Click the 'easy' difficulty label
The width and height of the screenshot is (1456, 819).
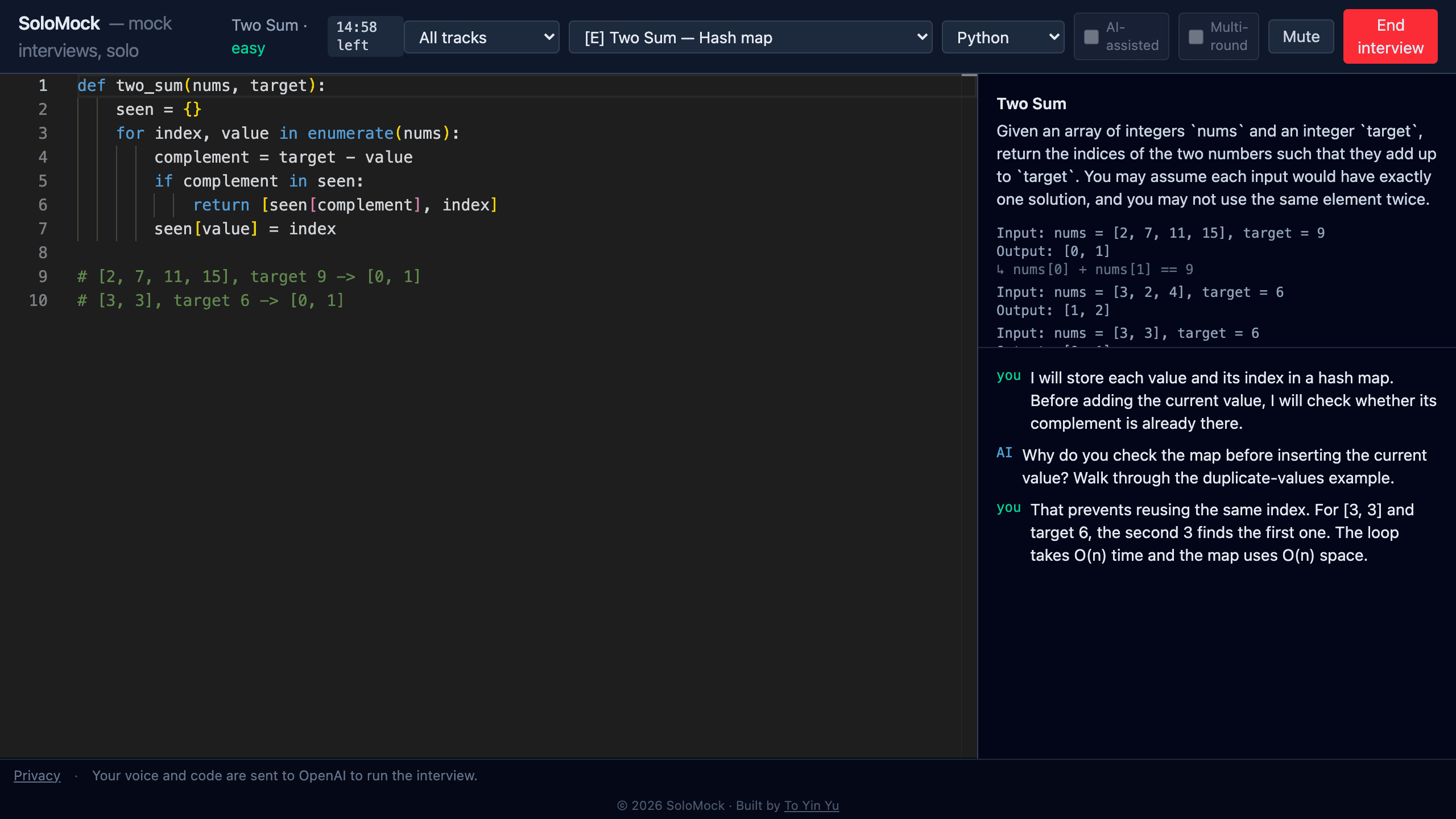click(x=248, y=49)
